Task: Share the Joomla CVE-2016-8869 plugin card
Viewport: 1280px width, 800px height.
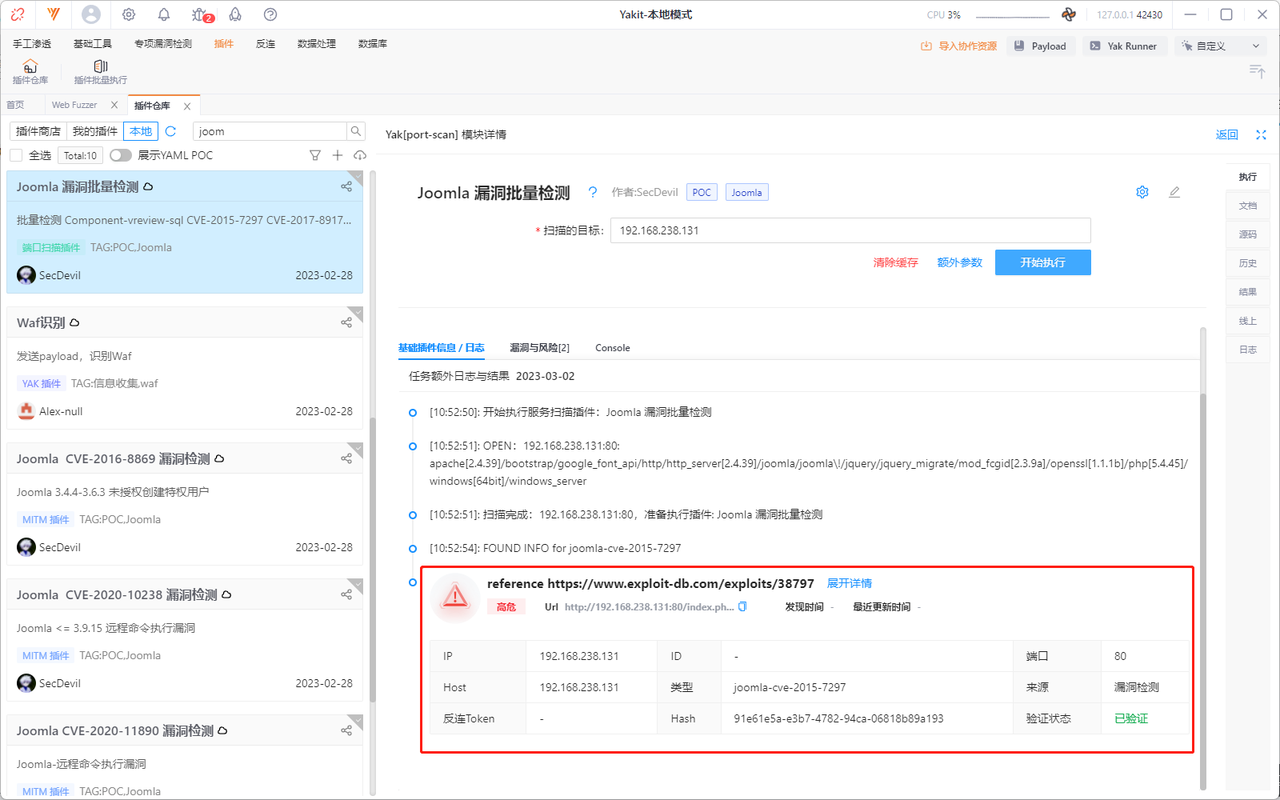Action: pyautogui.click(x=346, y=459)
